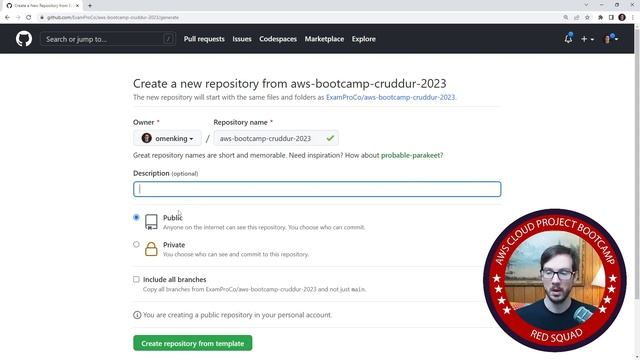Screen dimensions: 640x360
Task: Open Codespaces in the header
Action: pos(278,39)
